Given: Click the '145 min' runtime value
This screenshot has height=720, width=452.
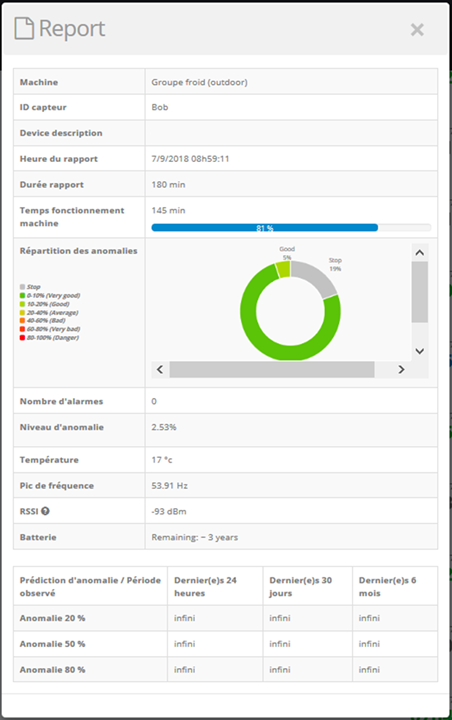Looking at the screenshot, I should pyautogui.click(x=168, y=210).
